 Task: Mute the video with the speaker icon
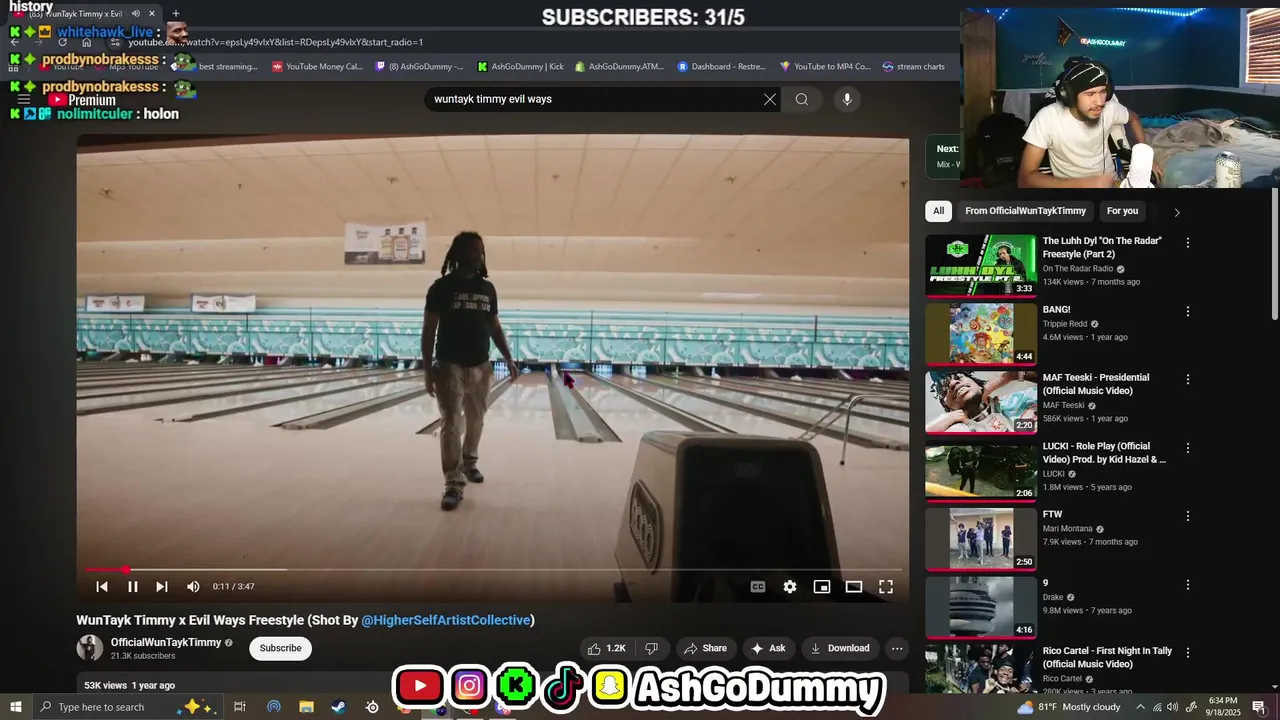tap(193, 587)
